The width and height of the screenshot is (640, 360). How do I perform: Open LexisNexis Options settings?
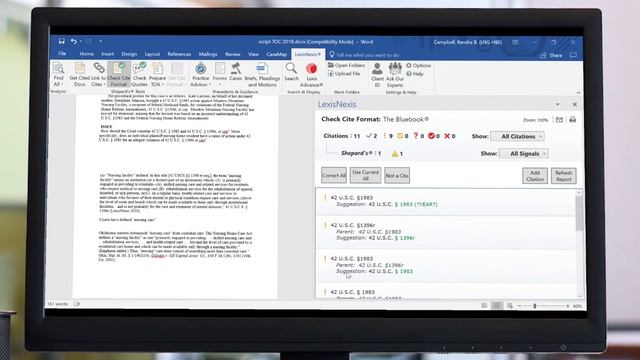coord(419,65)
